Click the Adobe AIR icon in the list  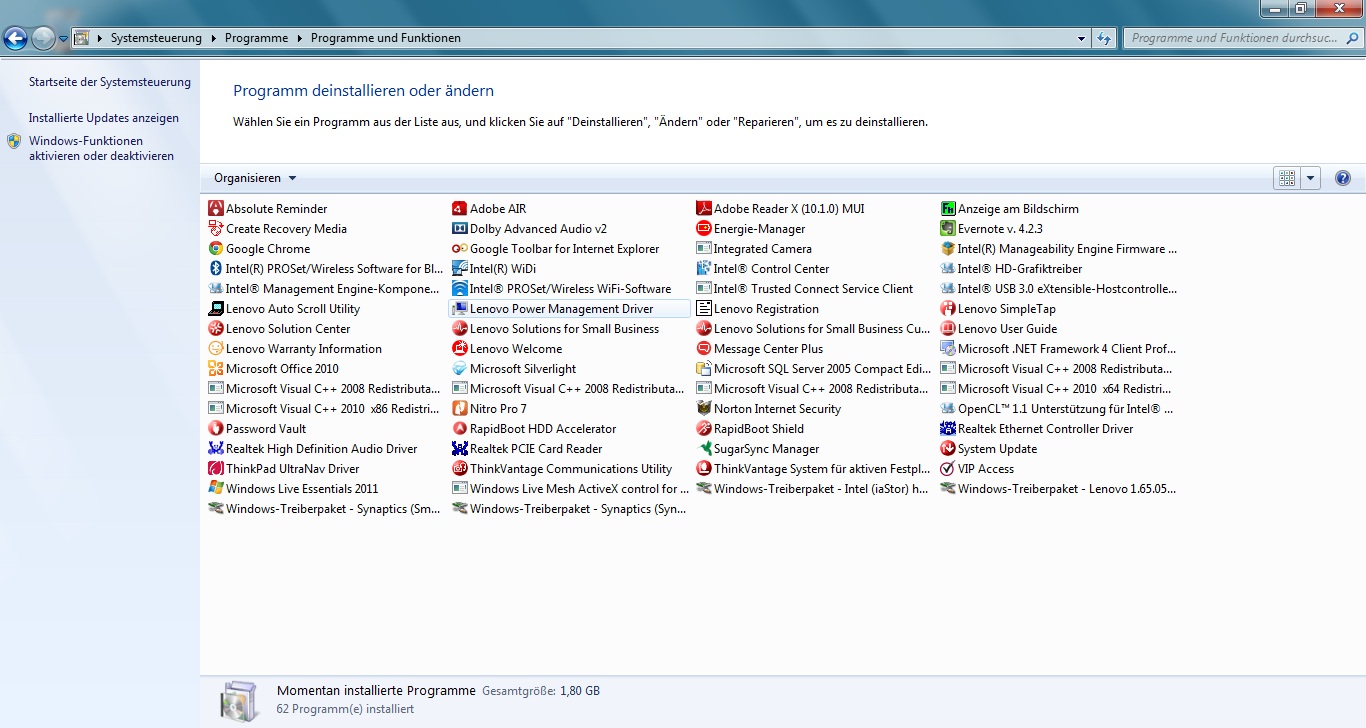pyautogui.click(x=459, y=209)
